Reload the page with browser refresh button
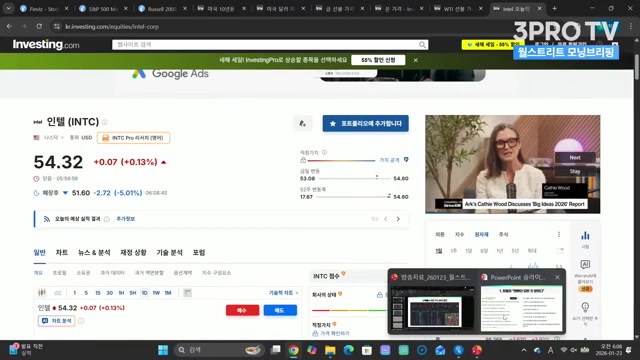Image resolution: width=640 pixels, height=360 pixels. [x=39, y=26]
